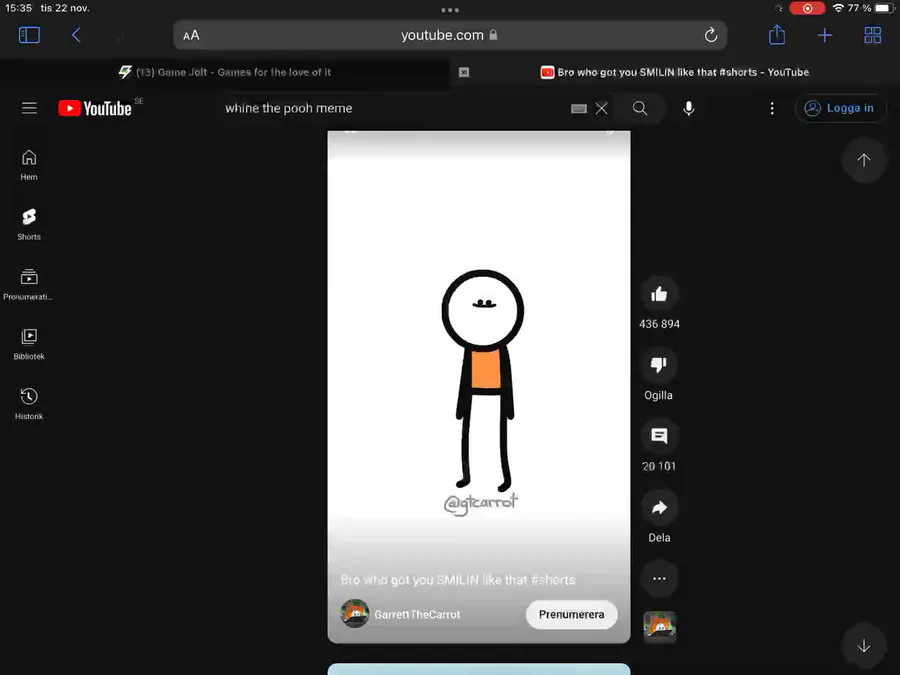Open the on-screen keyboard icon in search
The height and width of the screenshot is (675, 900).
click(579, 108)
